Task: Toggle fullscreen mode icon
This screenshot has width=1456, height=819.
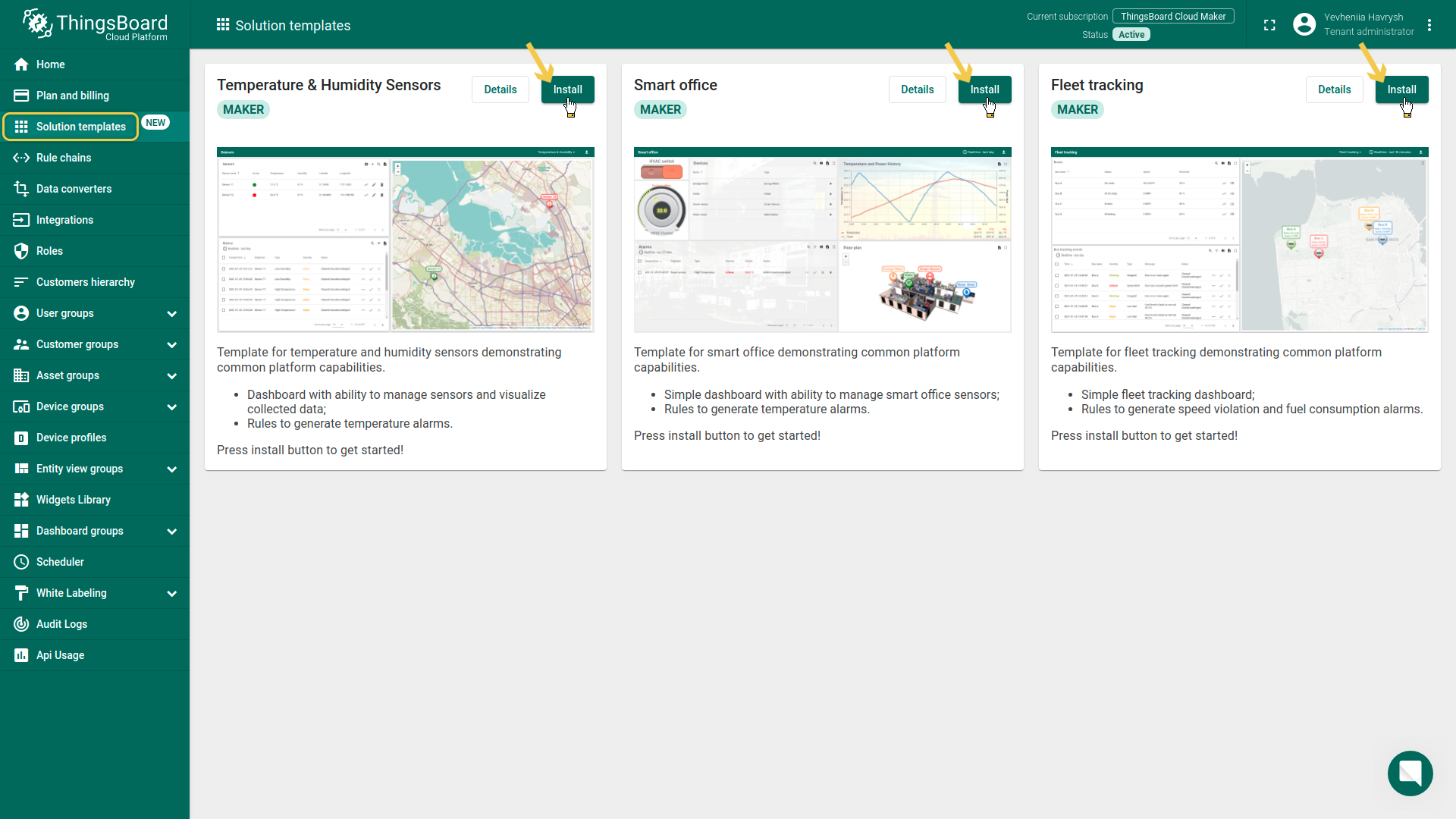Action: pos(1269,25)
